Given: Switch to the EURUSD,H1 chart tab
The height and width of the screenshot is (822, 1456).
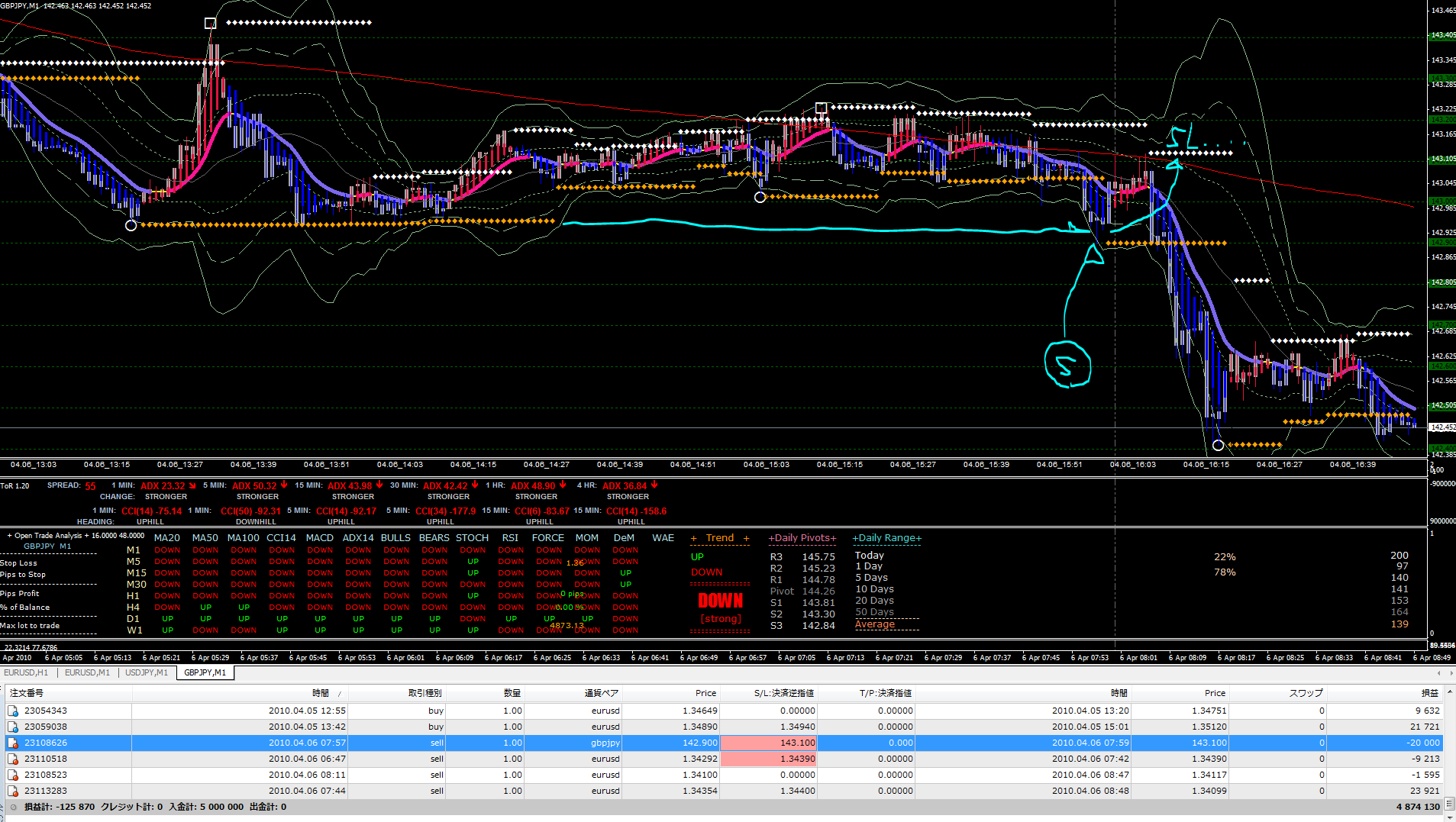Looking at the screenshot, I should pos(26,672).
